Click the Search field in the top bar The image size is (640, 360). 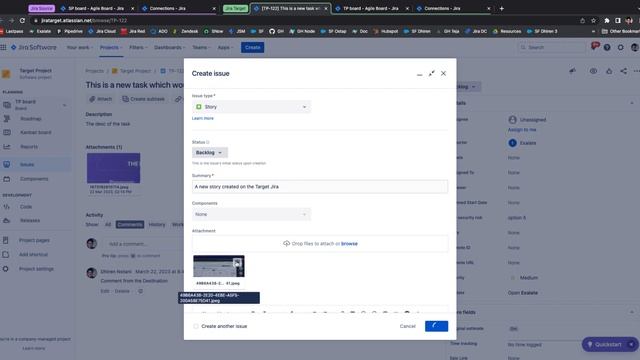(551, 47)
